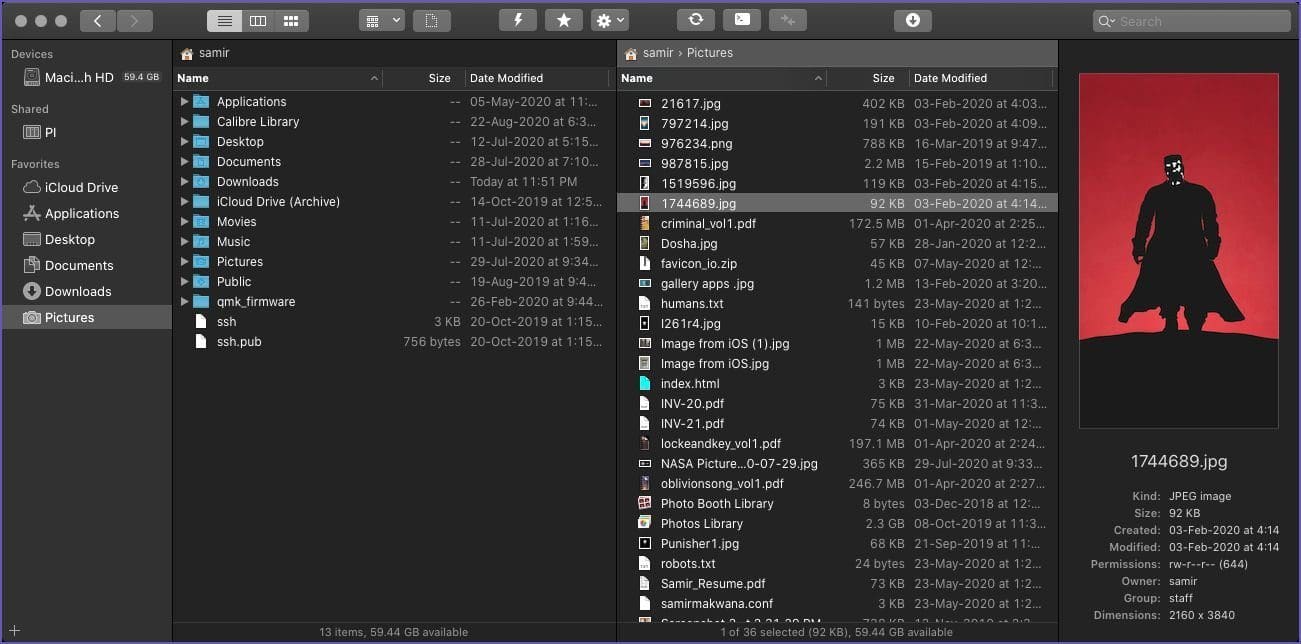Expand the Applications folder in the left pane
Screen dimensions: 1301x644
pos(184,101)
